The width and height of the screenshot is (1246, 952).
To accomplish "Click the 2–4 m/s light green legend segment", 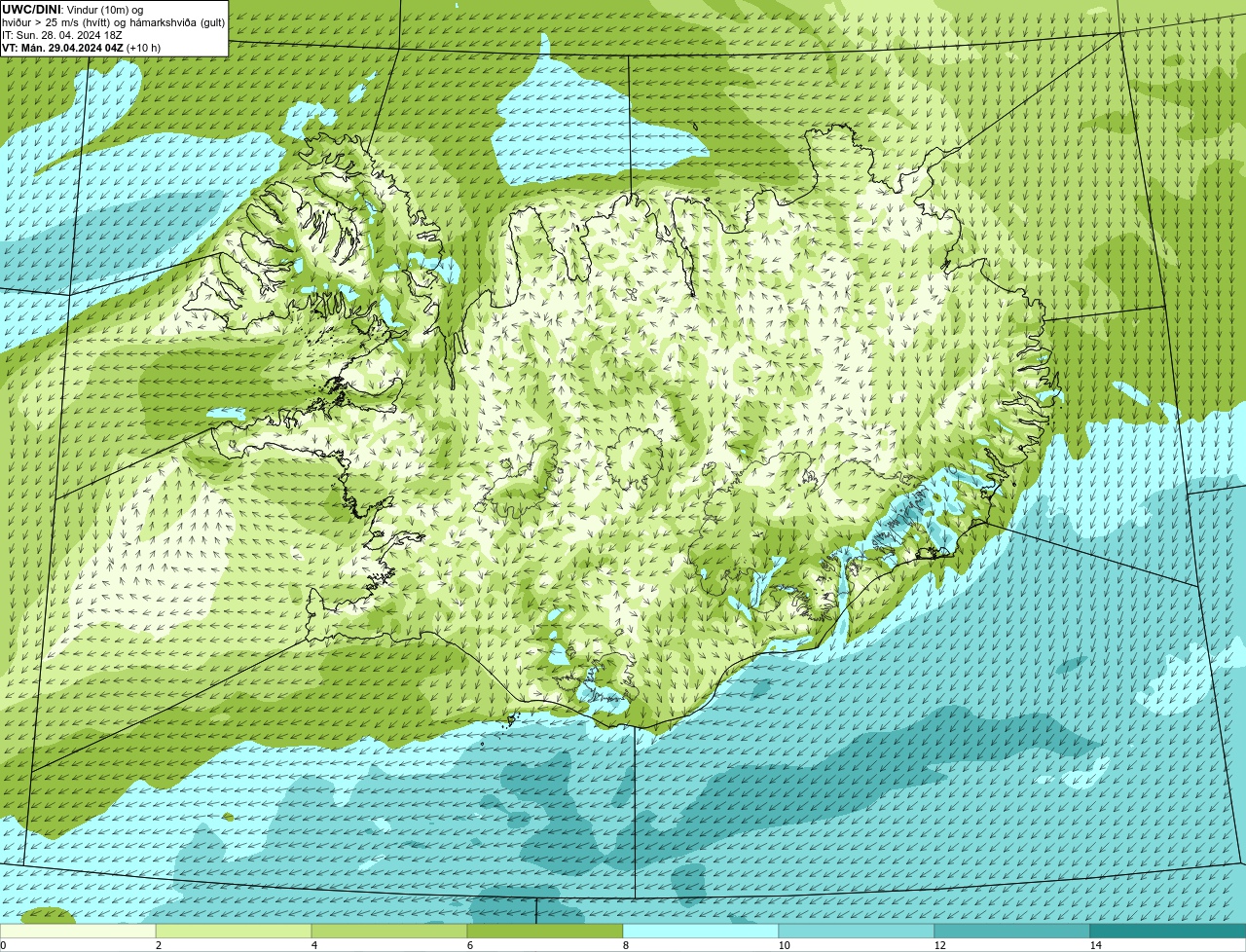I will point(234,931).
